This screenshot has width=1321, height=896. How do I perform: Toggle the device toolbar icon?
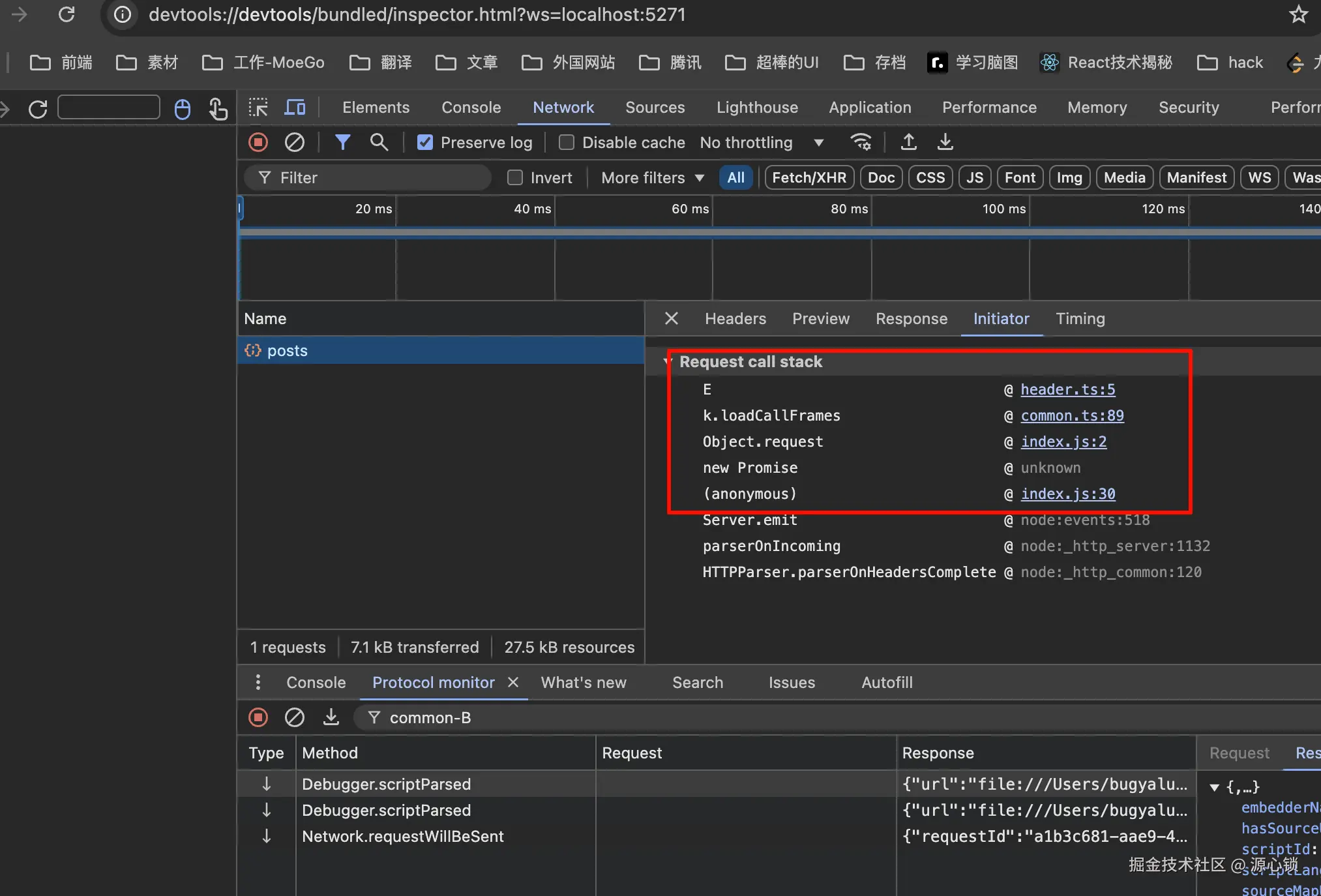295,108
